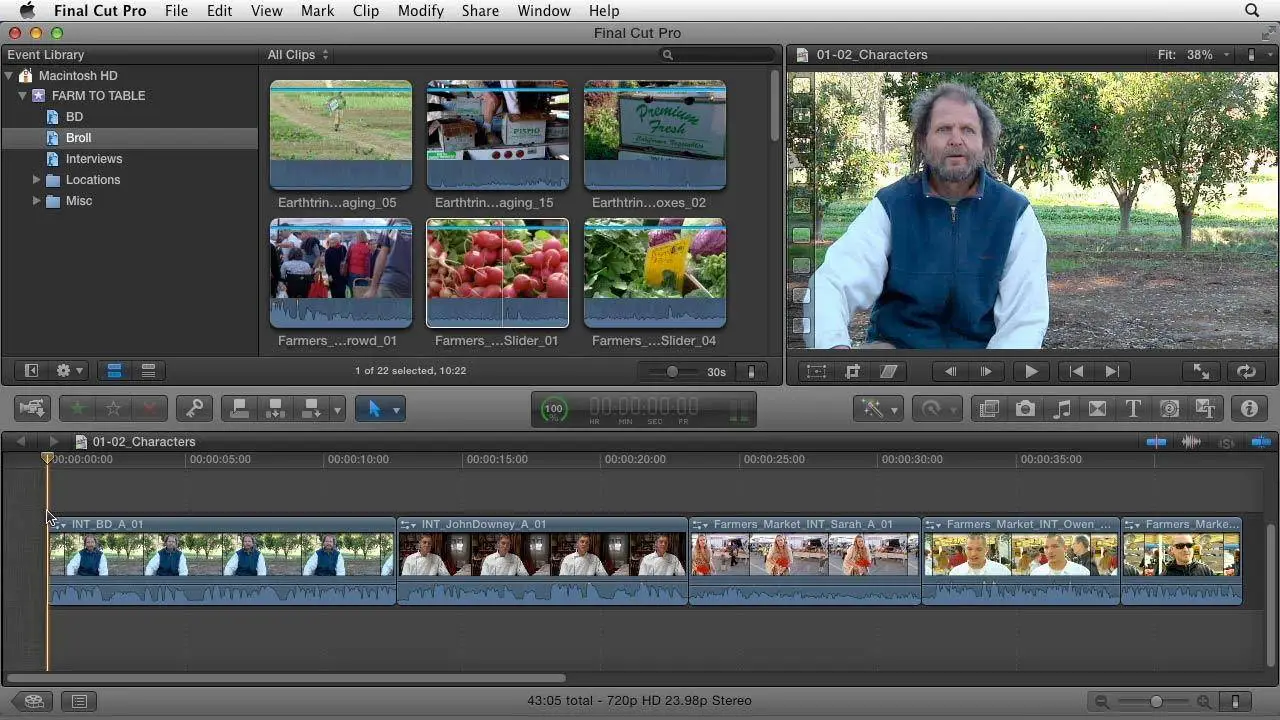The height and width of the screenshot is (720, 1280).
Task: Collapse the FARM TO TABLE event
Action: (22, 96)
